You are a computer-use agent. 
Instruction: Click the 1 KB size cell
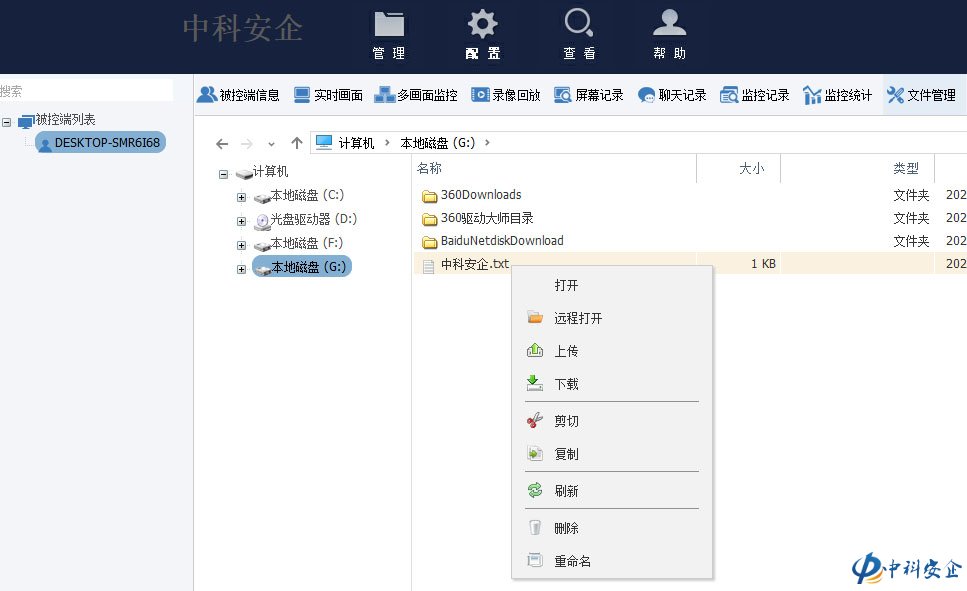point(763,264)
